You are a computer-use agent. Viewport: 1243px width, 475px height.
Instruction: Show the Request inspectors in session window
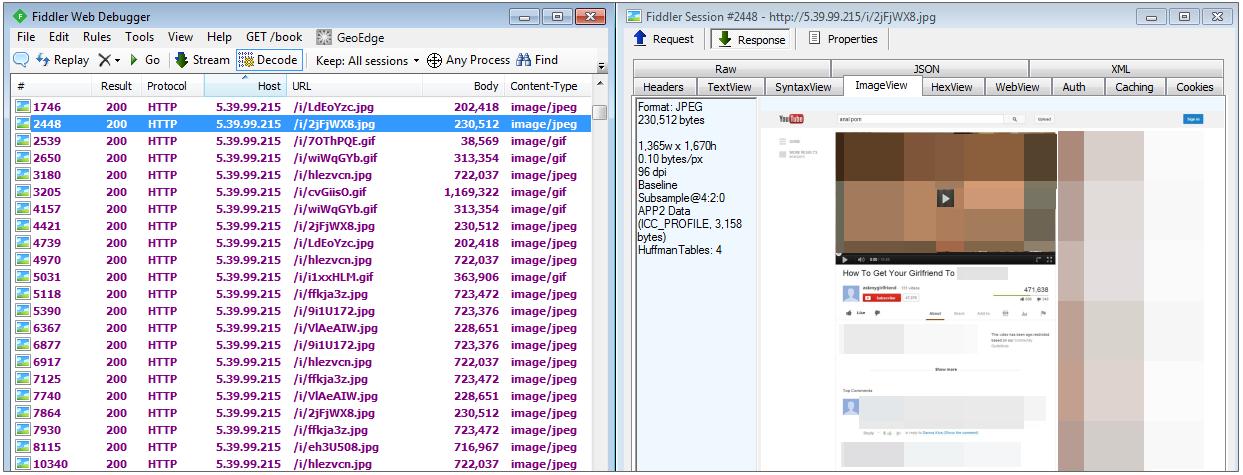(x=664, y=39)
